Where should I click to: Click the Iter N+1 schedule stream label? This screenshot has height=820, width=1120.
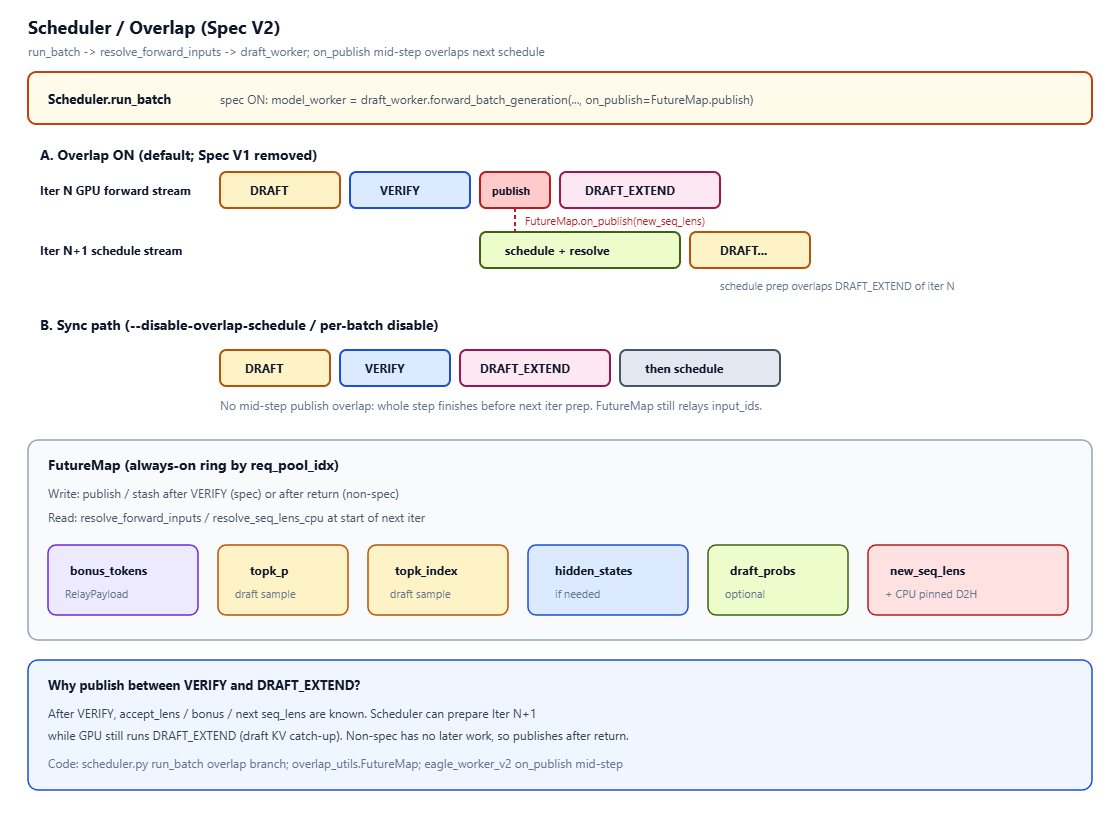[111, 251]
